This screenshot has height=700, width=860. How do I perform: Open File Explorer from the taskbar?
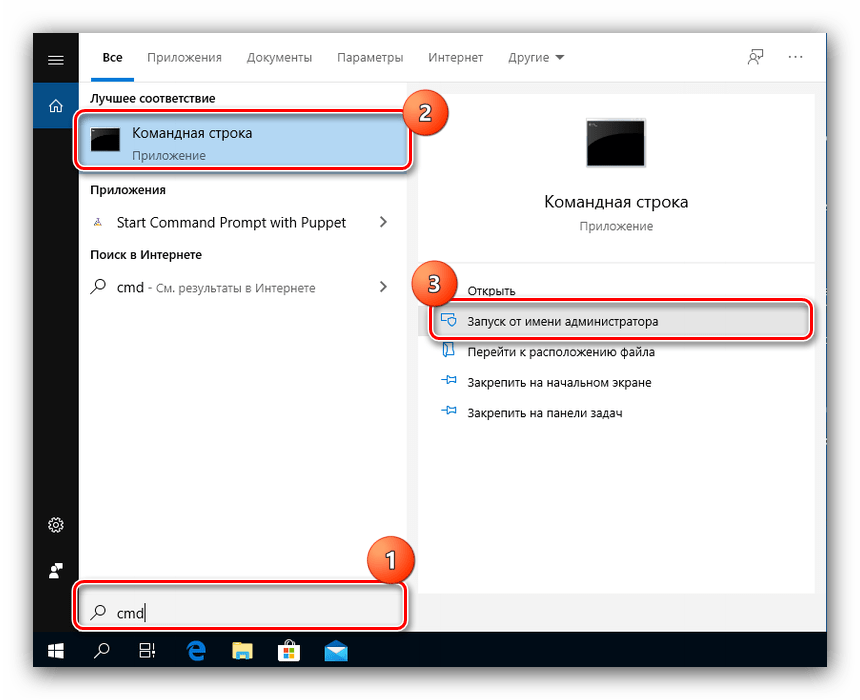[242, 651]
